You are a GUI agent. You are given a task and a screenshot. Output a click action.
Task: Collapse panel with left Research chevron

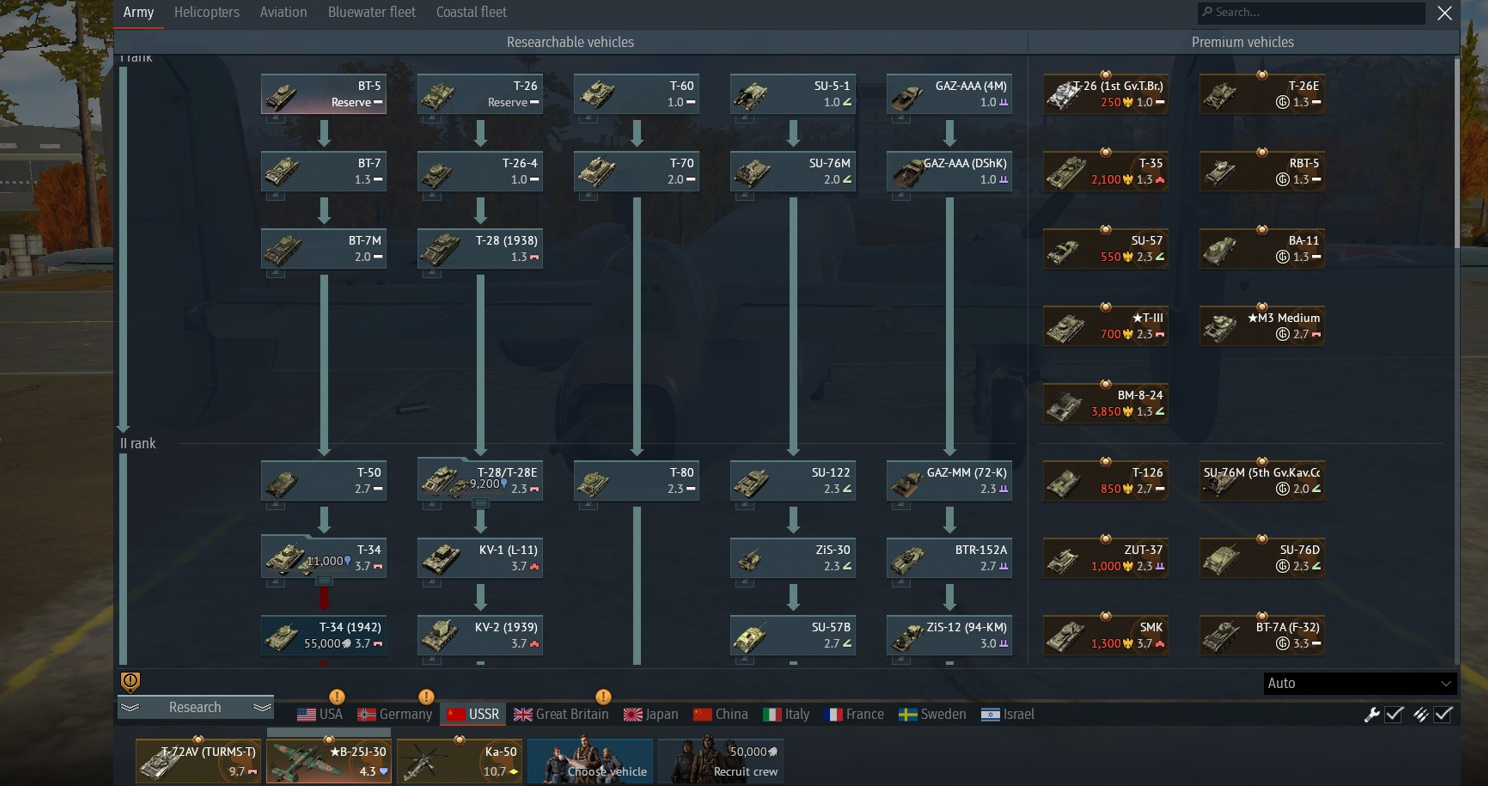point(130,707)
